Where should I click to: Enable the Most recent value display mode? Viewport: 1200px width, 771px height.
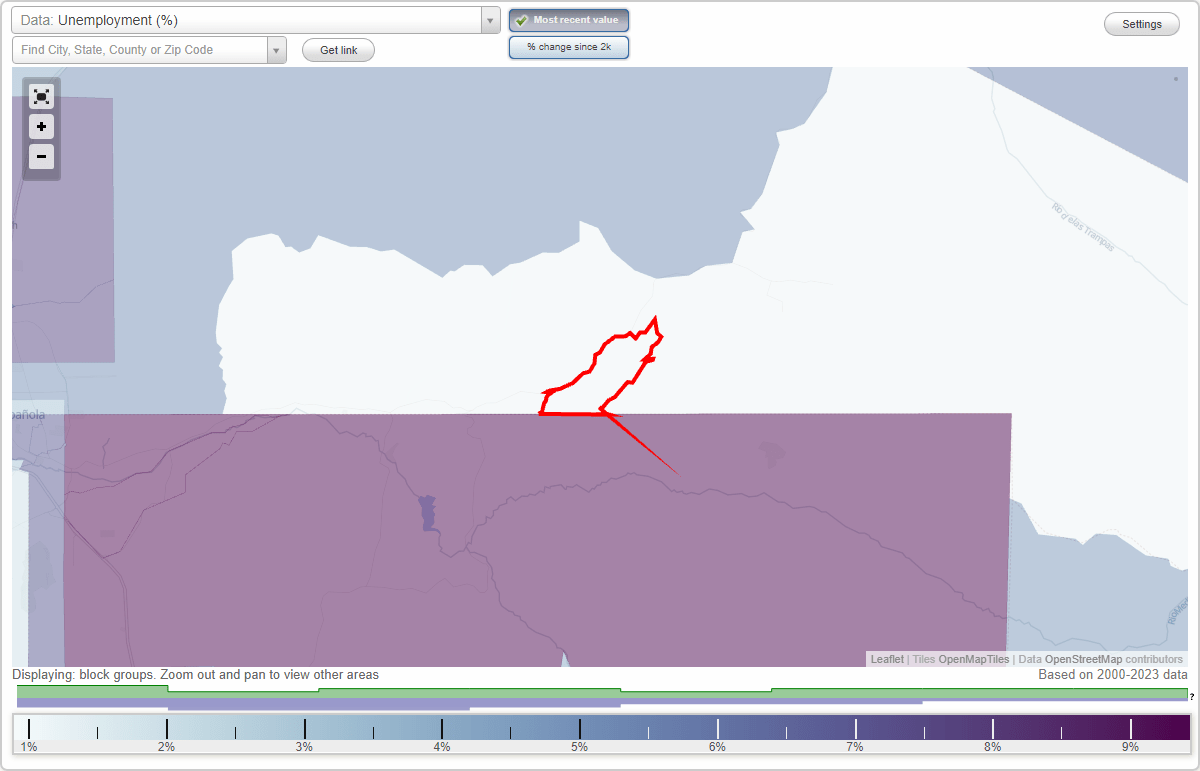(x=569, y=20)
